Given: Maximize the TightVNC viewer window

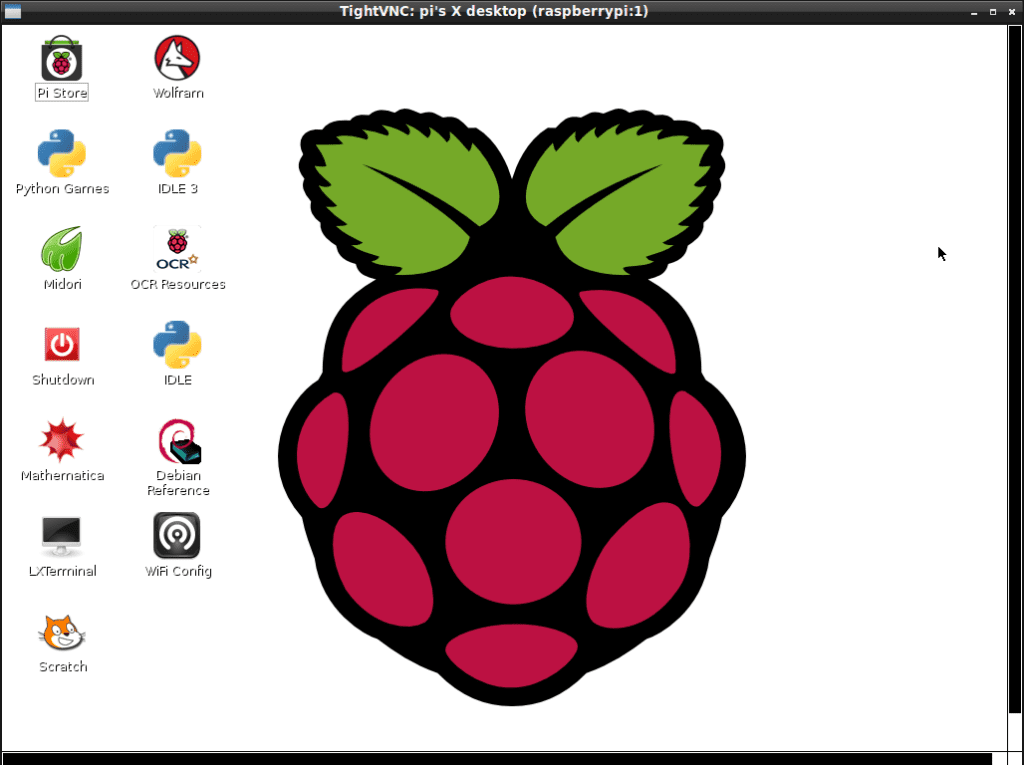Looking at the screenshot, I should 993,11.
